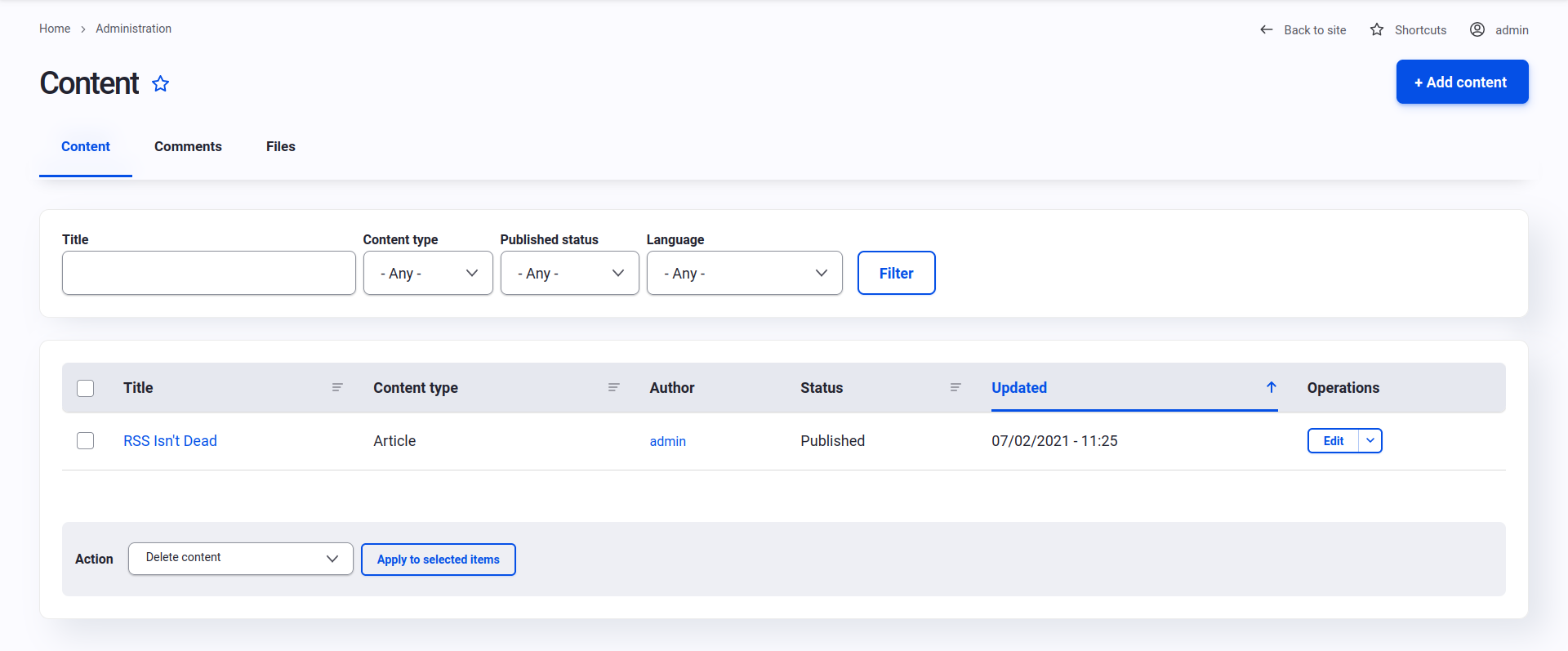
Task: Click the Back to site arrow icon
Action: 1266,29
